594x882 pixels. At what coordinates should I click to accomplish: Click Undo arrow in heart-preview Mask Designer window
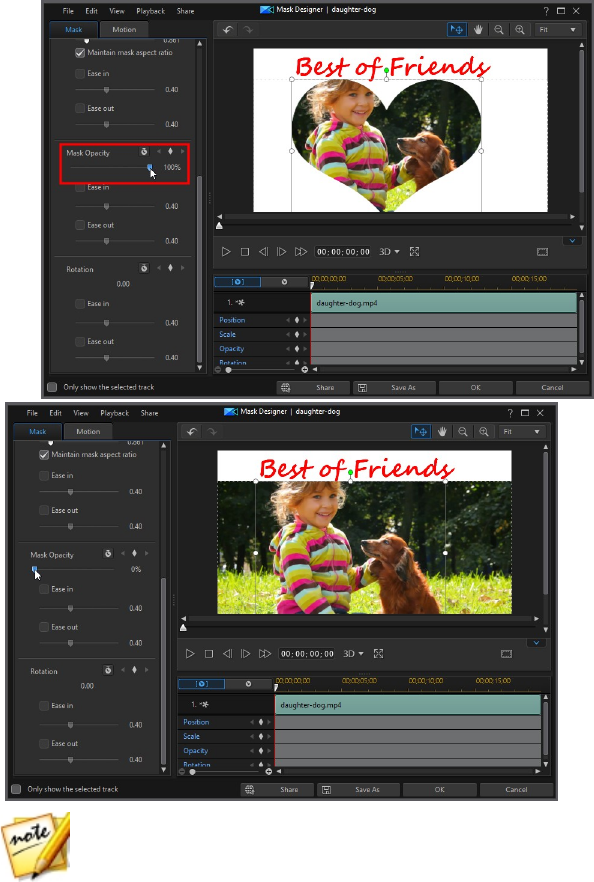(x=227, y=30)
